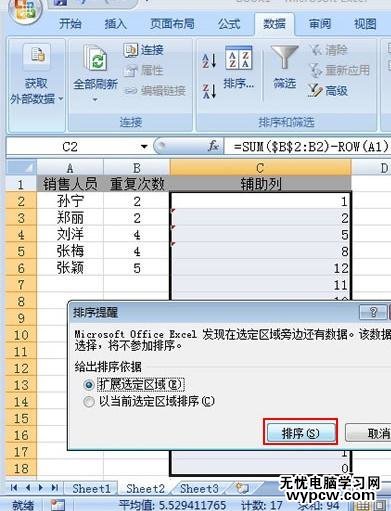Viewport: 391px width, 511px height.
Task: Open Connections command
Action: (144, 50)
